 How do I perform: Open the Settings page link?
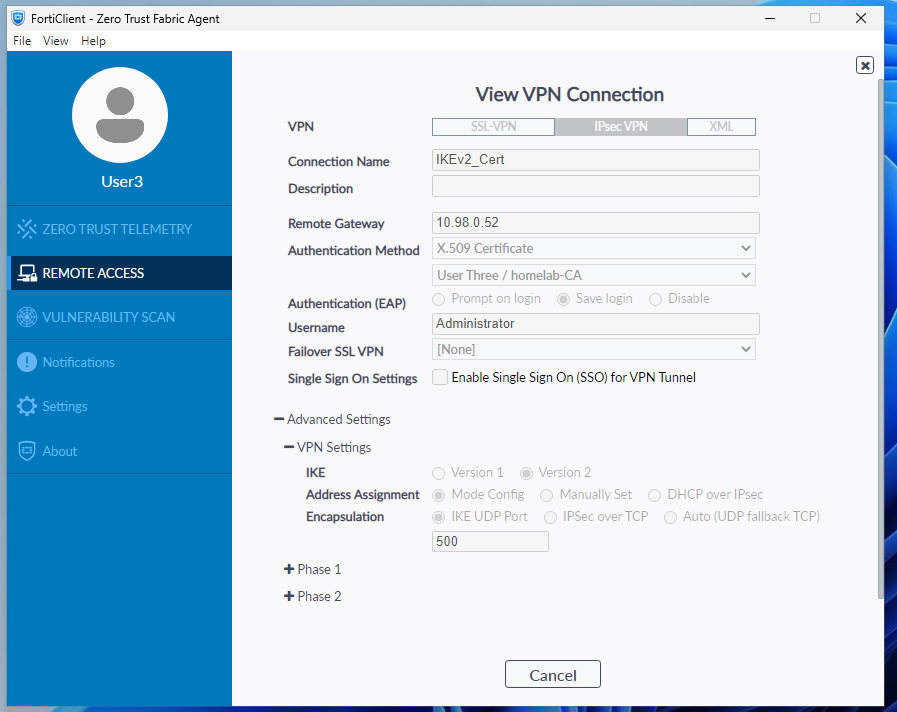pos(65,407)
